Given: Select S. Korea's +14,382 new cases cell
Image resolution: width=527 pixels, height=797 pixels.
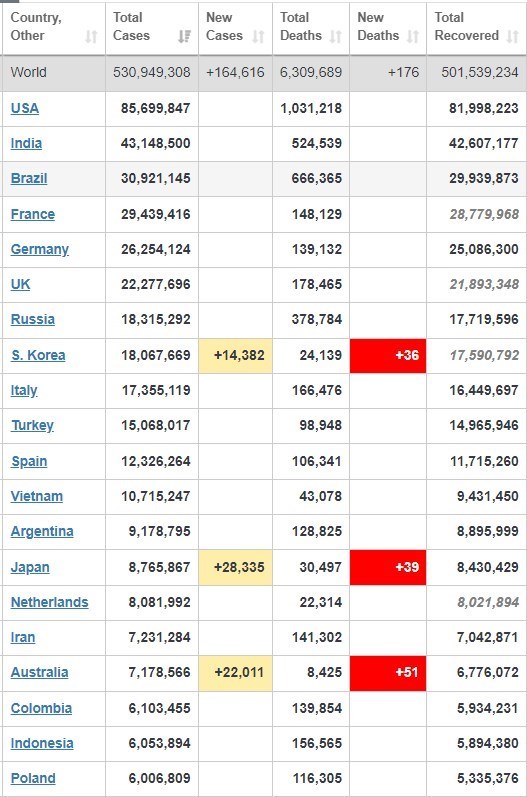Looking at the screenshot, I should pos(235,355).
